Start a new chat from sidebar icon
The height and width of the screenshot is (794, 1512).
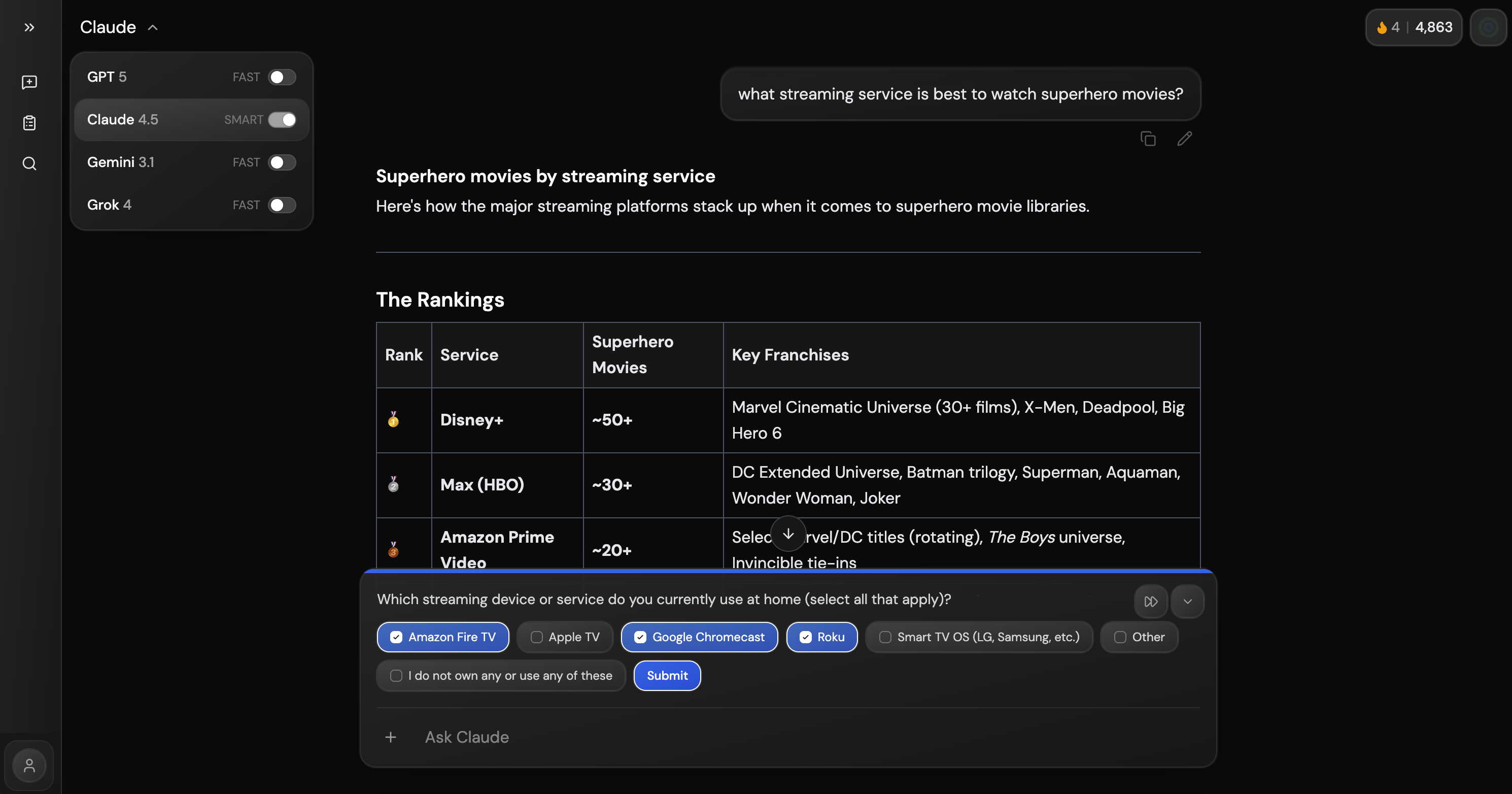point(29,82)
